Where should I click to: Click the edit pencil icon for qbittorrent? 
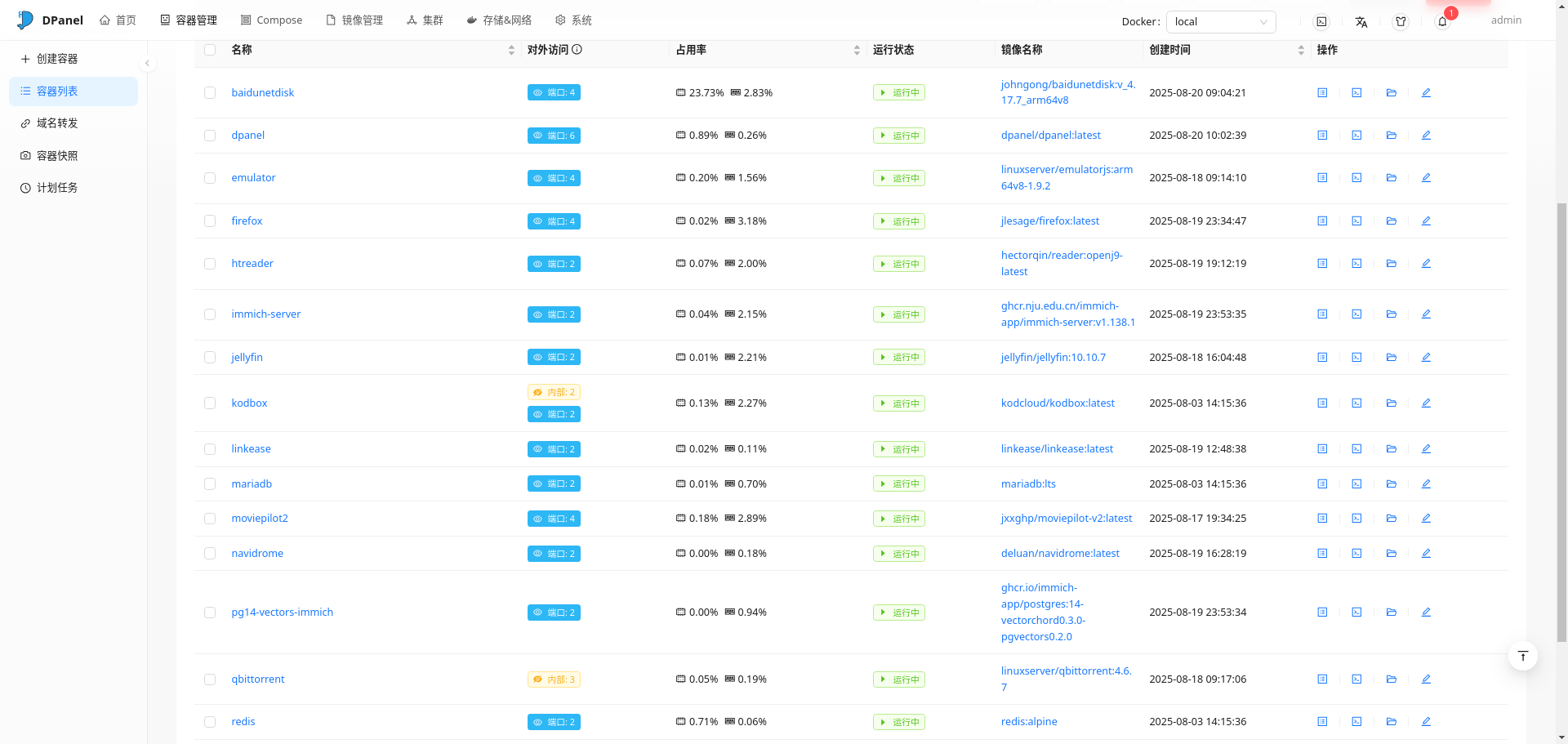(x=1426, y=679)
